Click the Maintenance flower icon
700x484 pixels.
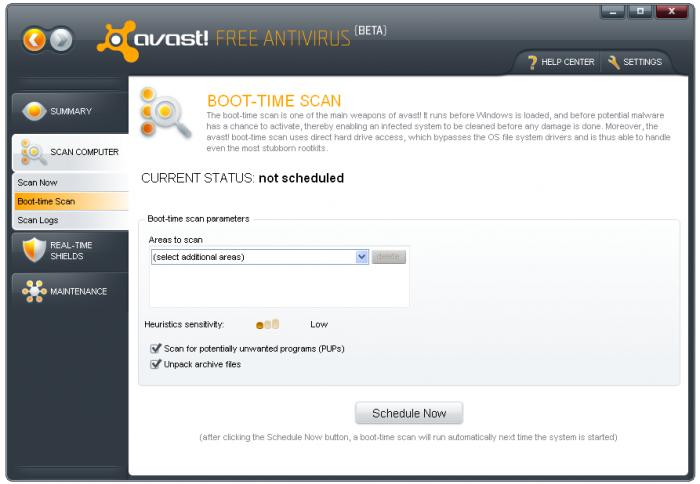tap(34, 291)
